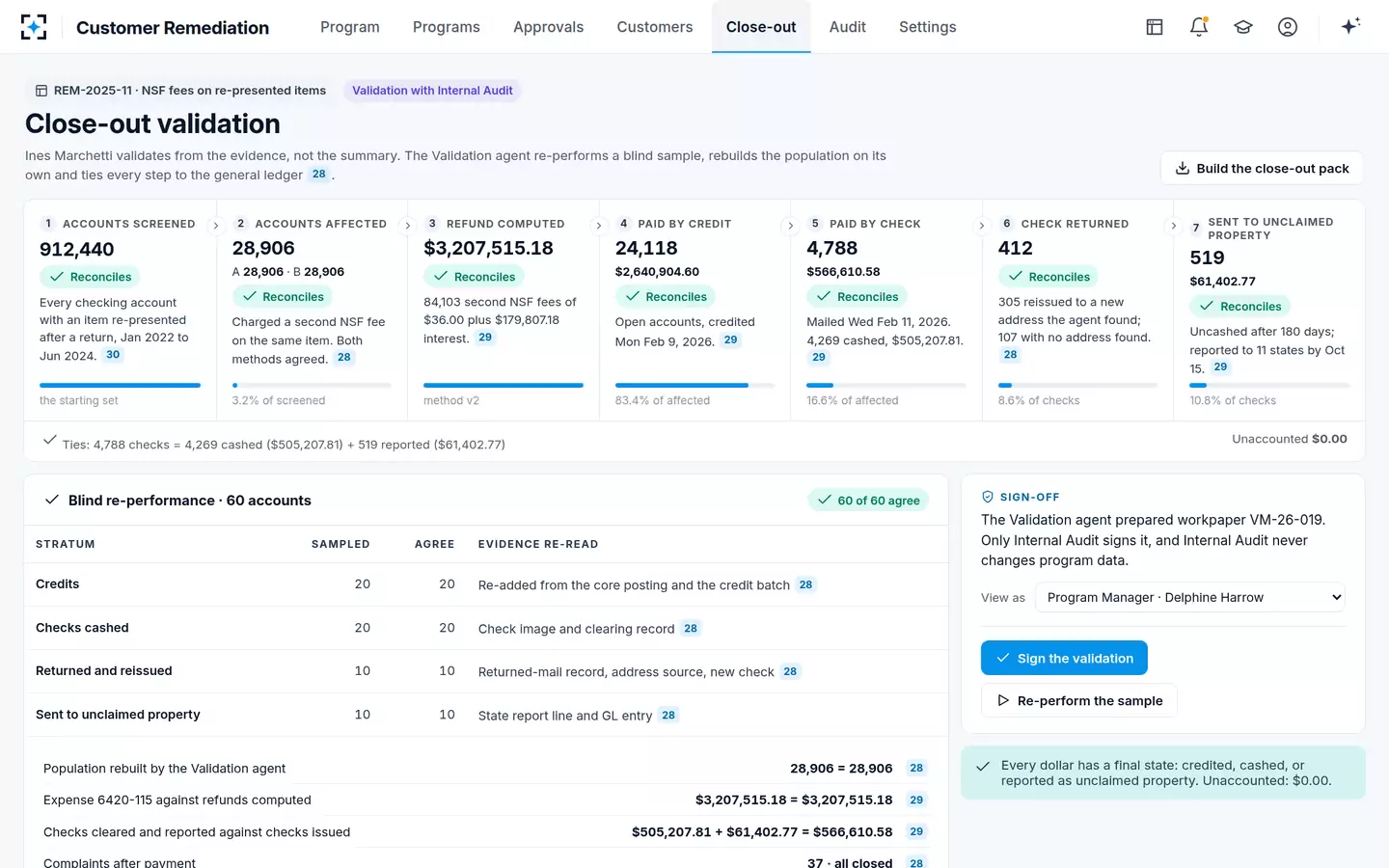Image resolution: width=1389 pixels, height=868 pixels.
Task: Open the layout panel icon in header
Action: coord(1155,27)
